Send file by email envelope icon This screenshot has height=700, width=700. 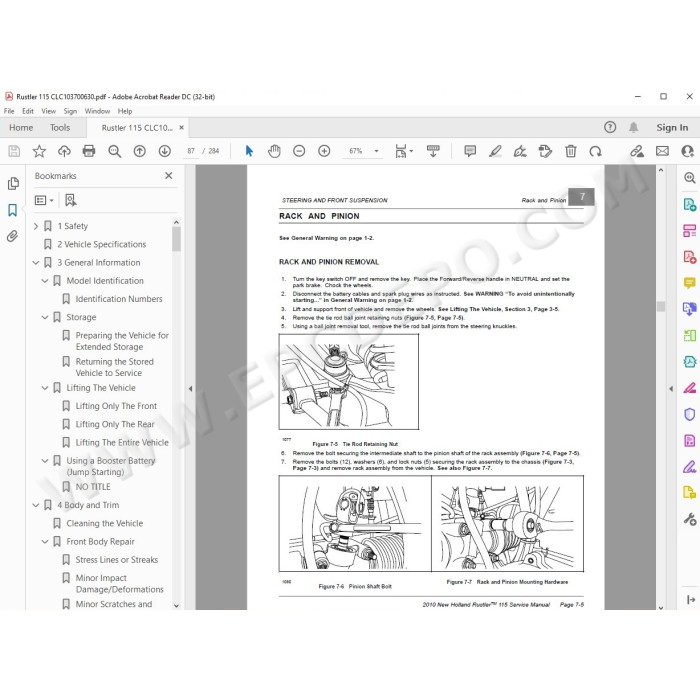tap(662, 151)
